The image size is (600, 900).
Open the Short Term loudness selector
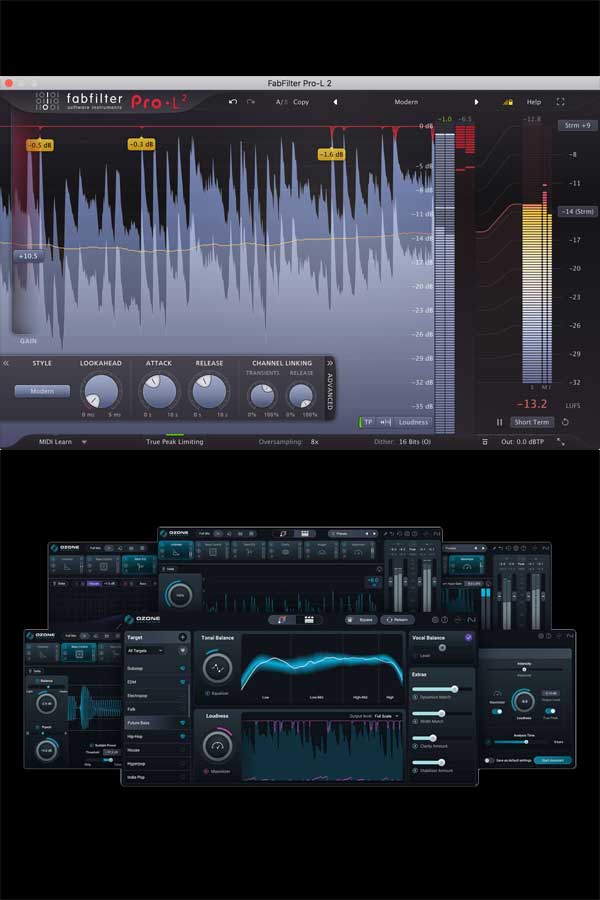click(x=532, y=422)
